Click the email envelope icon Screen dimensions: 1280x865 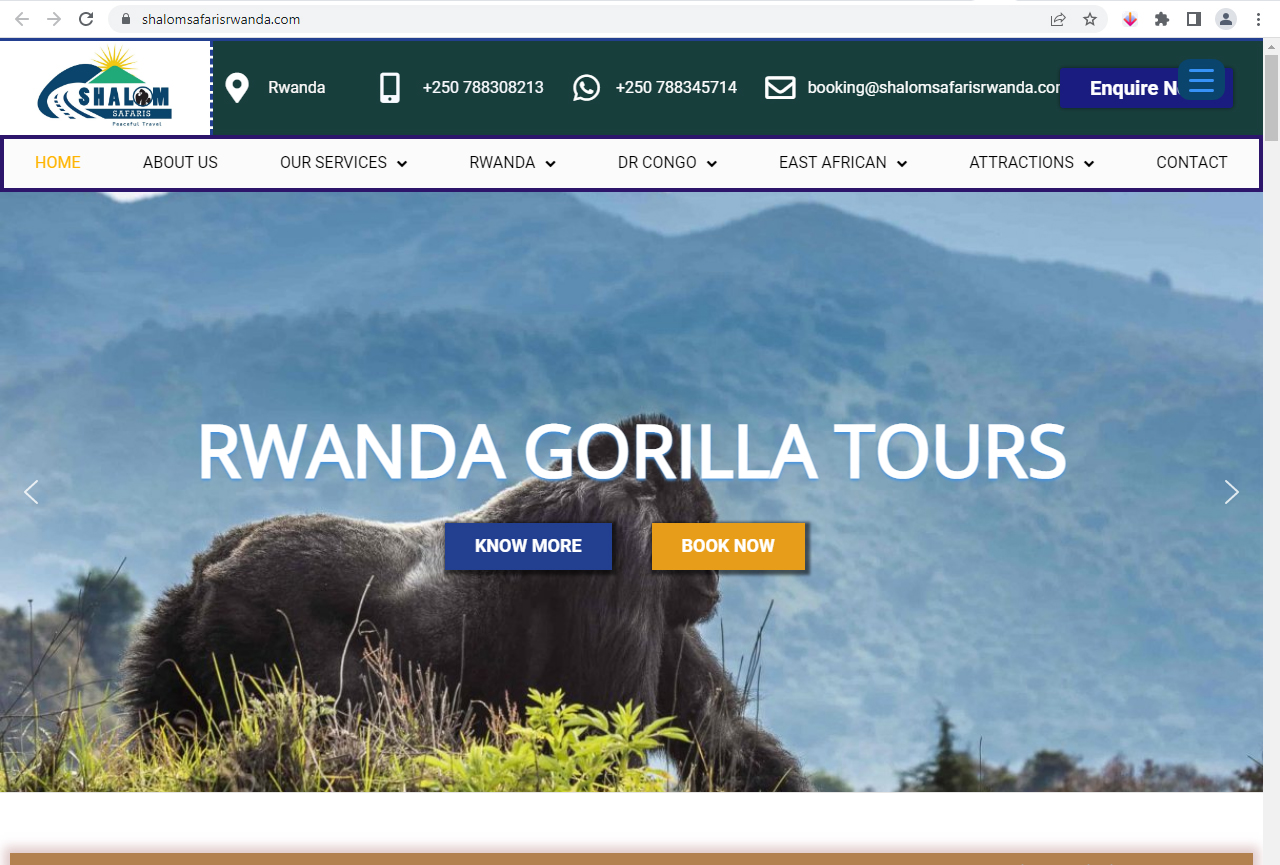780,88
